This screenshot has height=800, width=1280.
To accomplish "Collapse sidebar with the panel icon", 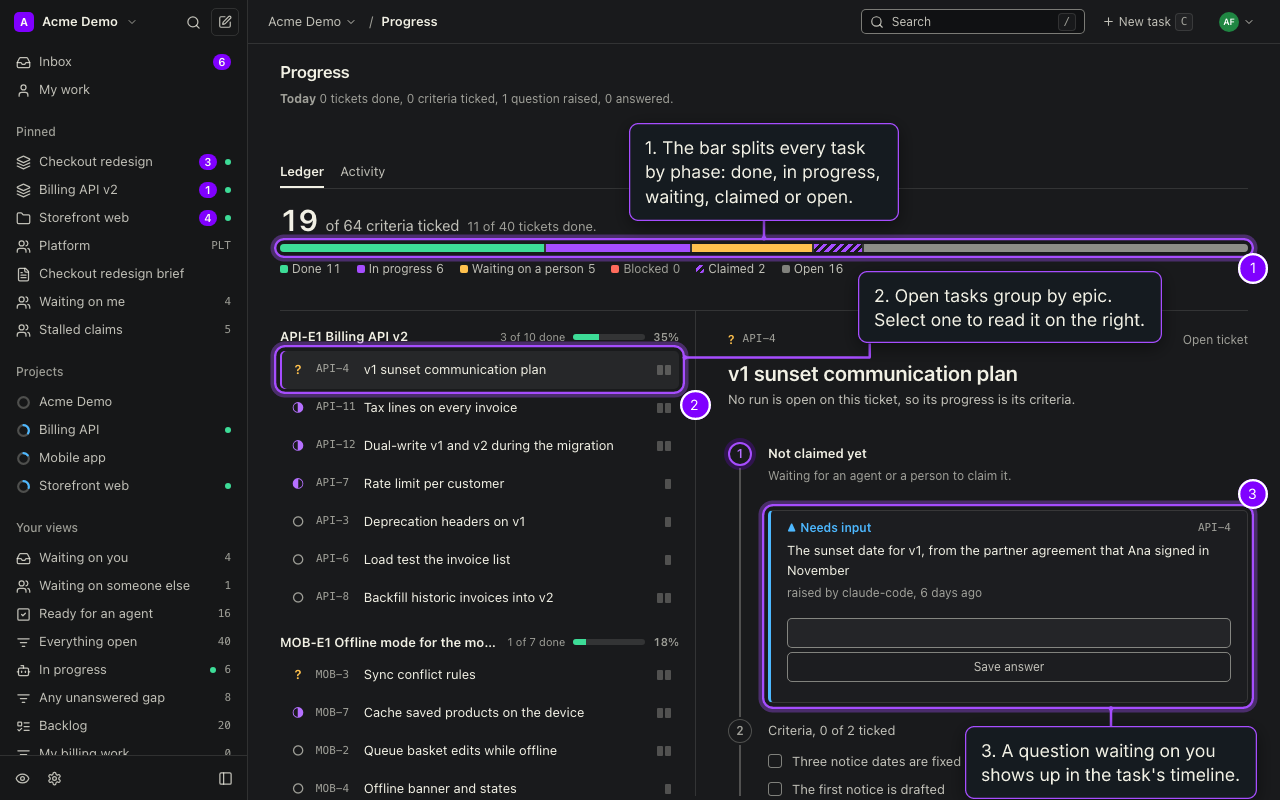I will [225, 778].
